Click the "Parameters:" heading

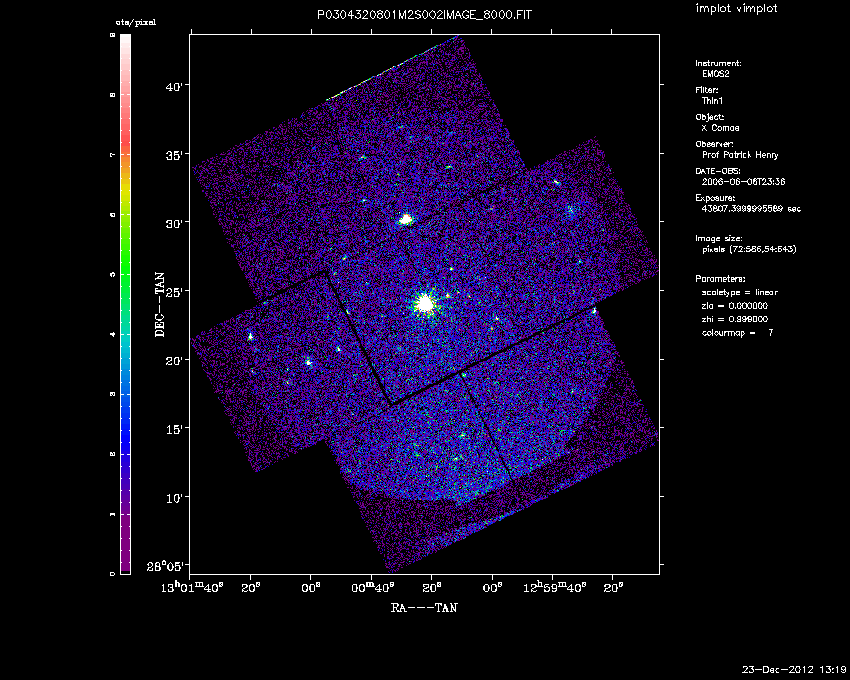[720, 279]
